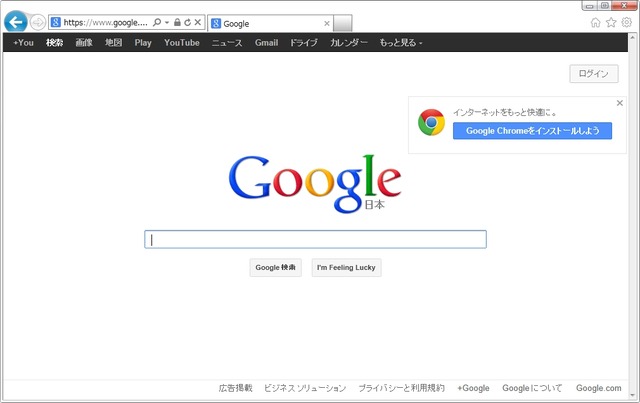
Task: Open YouTube from the Google bar
Action: [x=182, y=42]
